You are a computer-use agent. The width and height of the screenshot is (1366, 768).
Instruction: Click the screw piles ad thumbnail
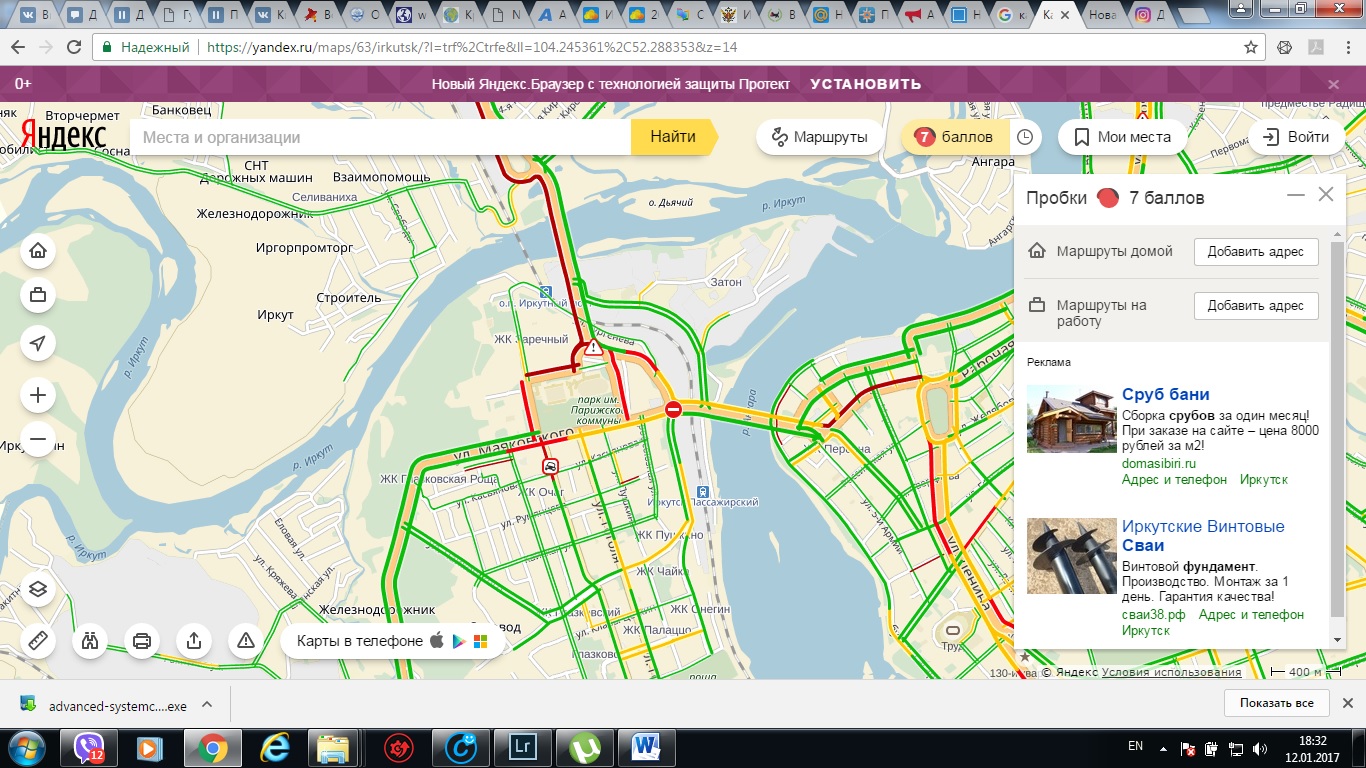click(x=1071, y=556)
